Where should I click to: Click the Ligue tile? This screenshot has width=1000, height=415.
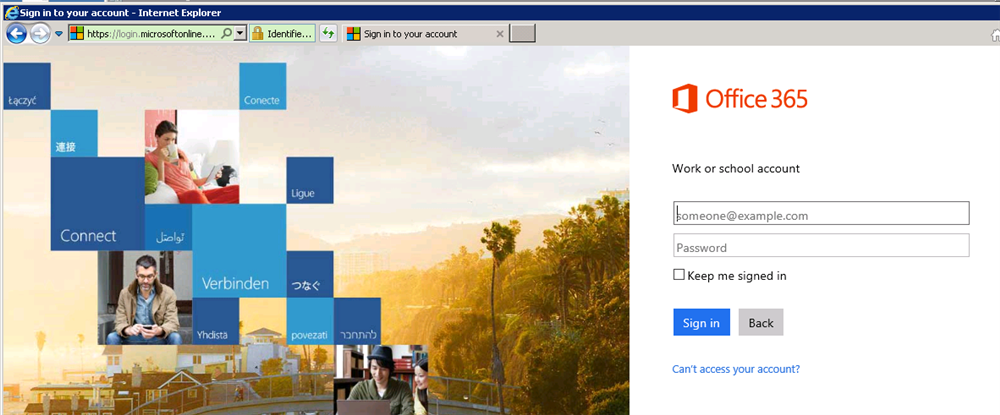point(310,180)
